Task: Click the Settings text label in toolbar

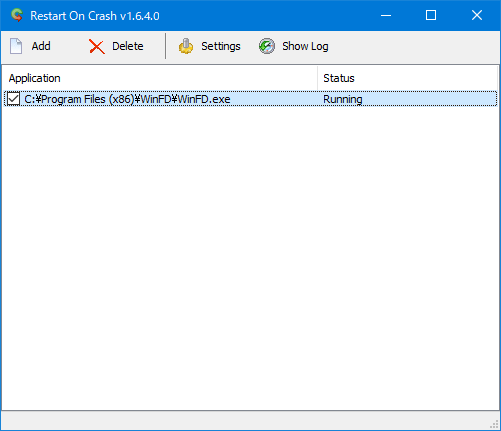Action: [x=221, y=46]
